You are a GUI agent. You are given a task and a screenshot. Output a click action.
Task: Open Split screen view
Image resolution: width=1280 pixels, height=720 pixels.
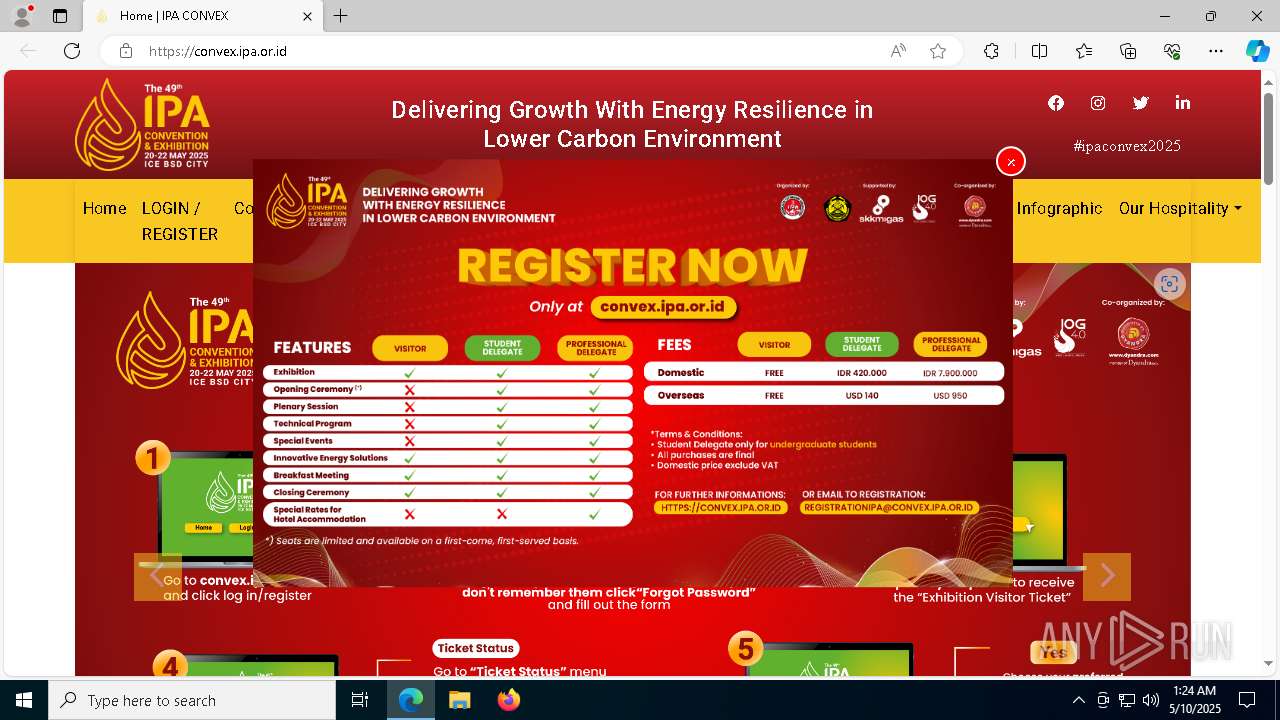click(1039, 51)
